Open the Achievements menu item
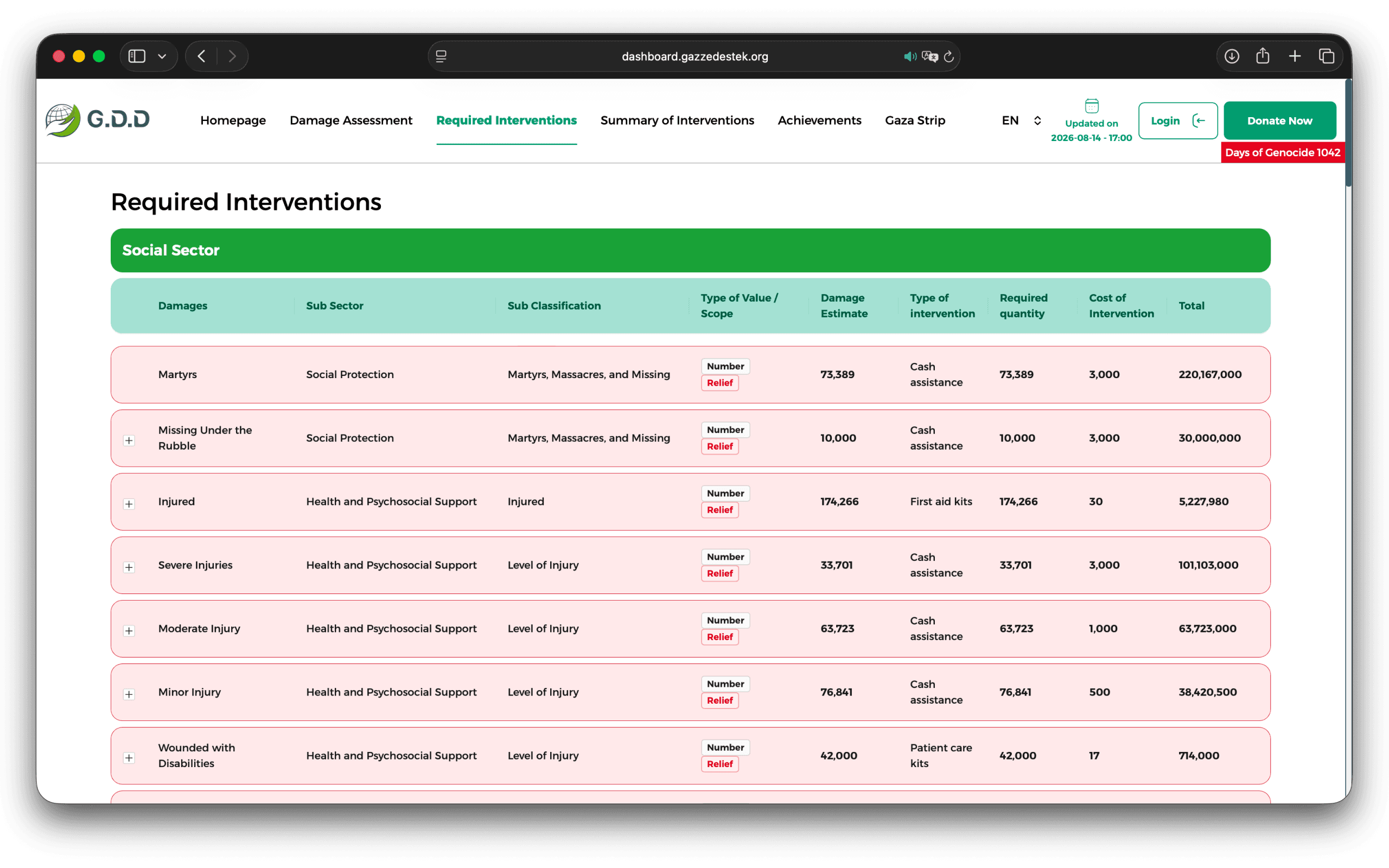Viewport: 1389px width, 868px height. click(819, 120)
